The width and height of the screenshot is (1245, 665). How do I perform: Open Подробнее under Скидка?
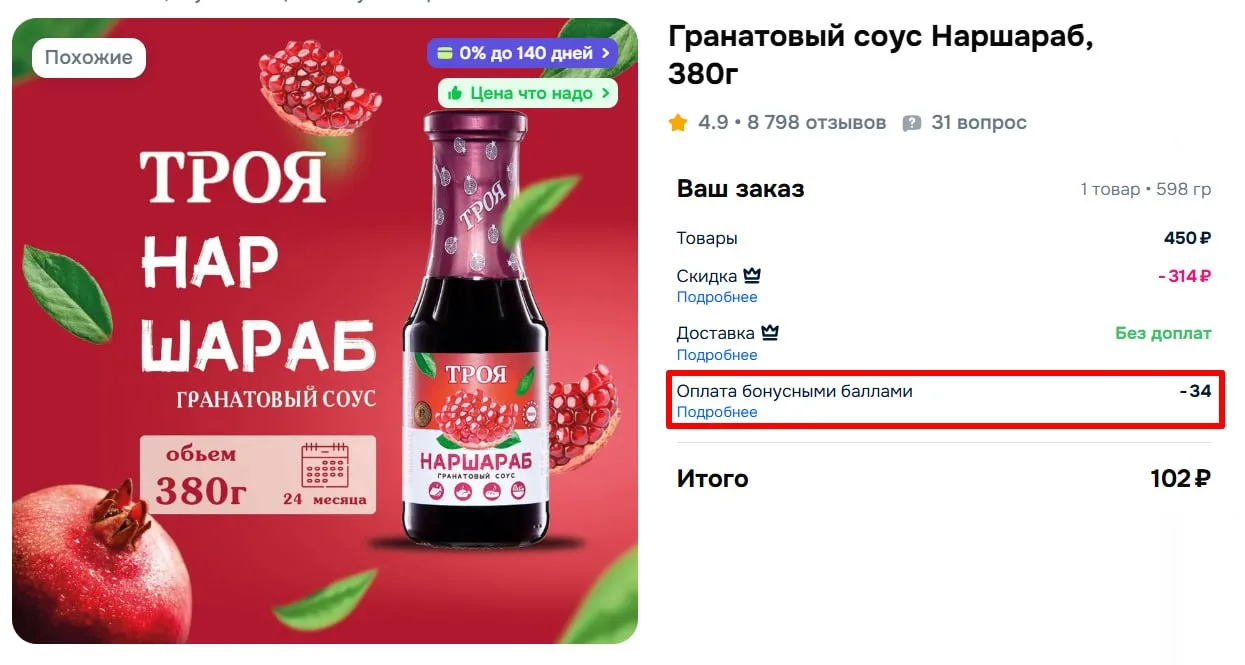tap(717, 297)
